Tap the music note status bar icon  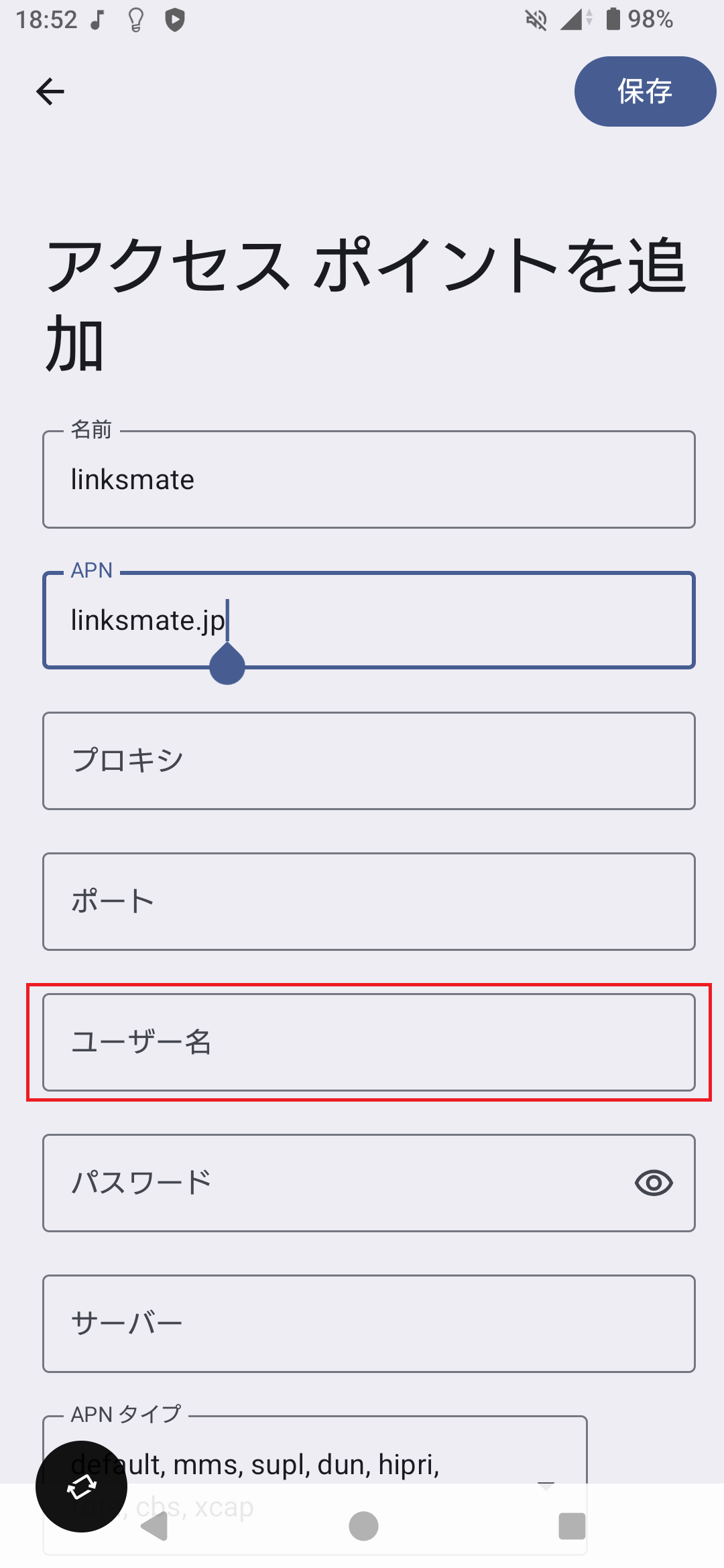pyautogui.click(x=96, y=20)
